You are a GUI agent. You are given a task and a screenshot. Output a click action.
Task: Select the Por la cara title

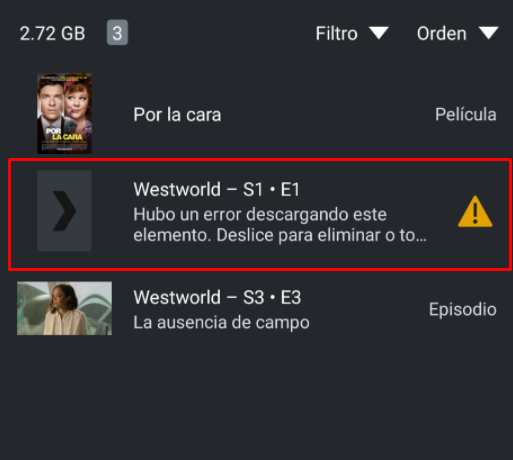177,115
